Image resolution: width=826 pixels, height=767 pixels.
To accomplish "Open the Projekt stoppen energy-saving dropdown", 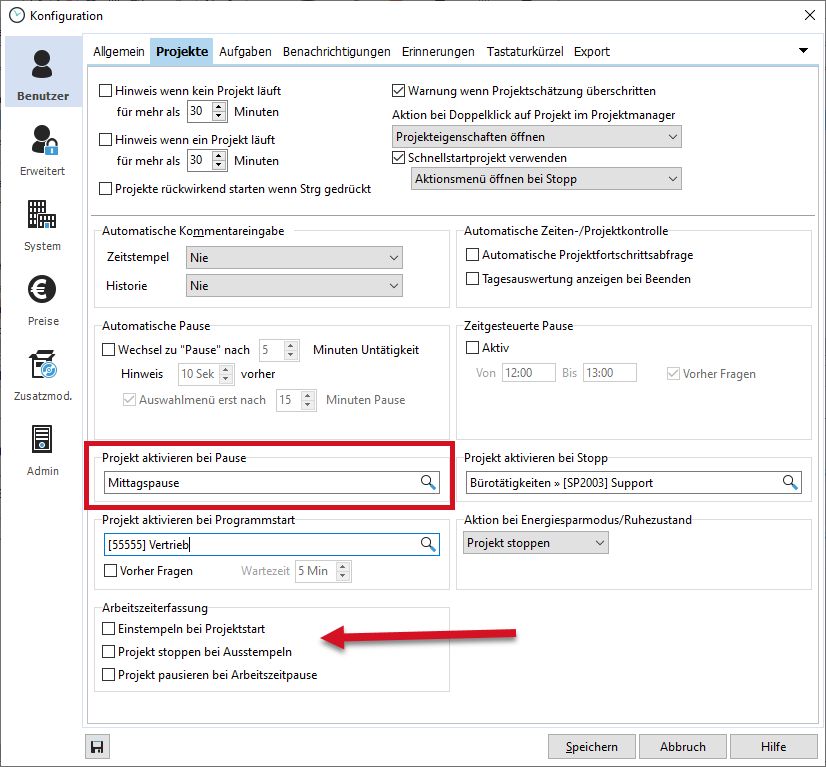I will tap(536, 543).
